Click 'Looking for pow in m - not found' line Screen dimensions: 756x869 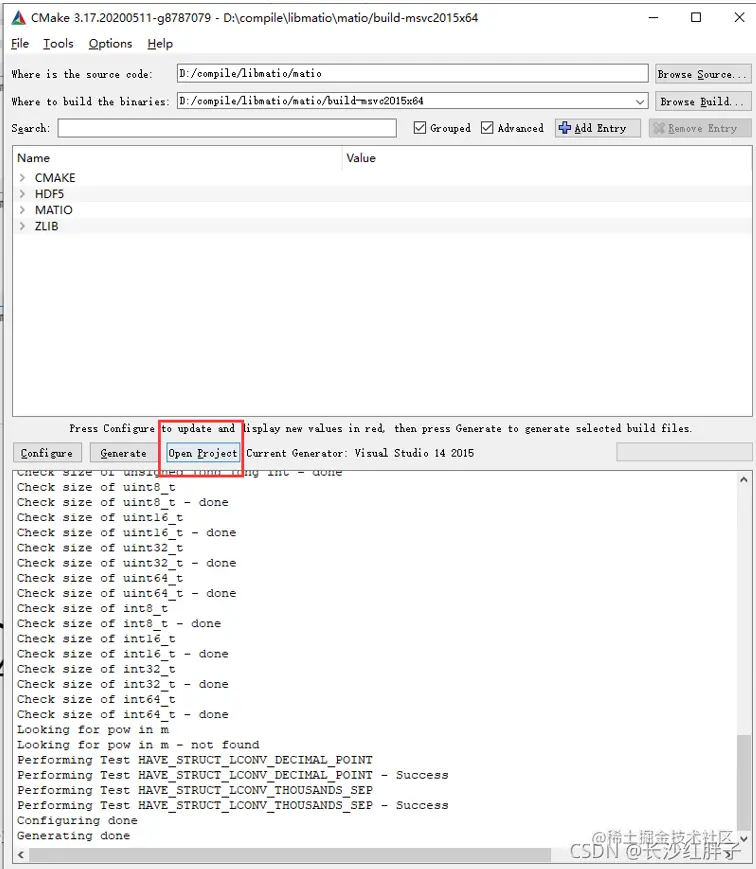point(138,745)
